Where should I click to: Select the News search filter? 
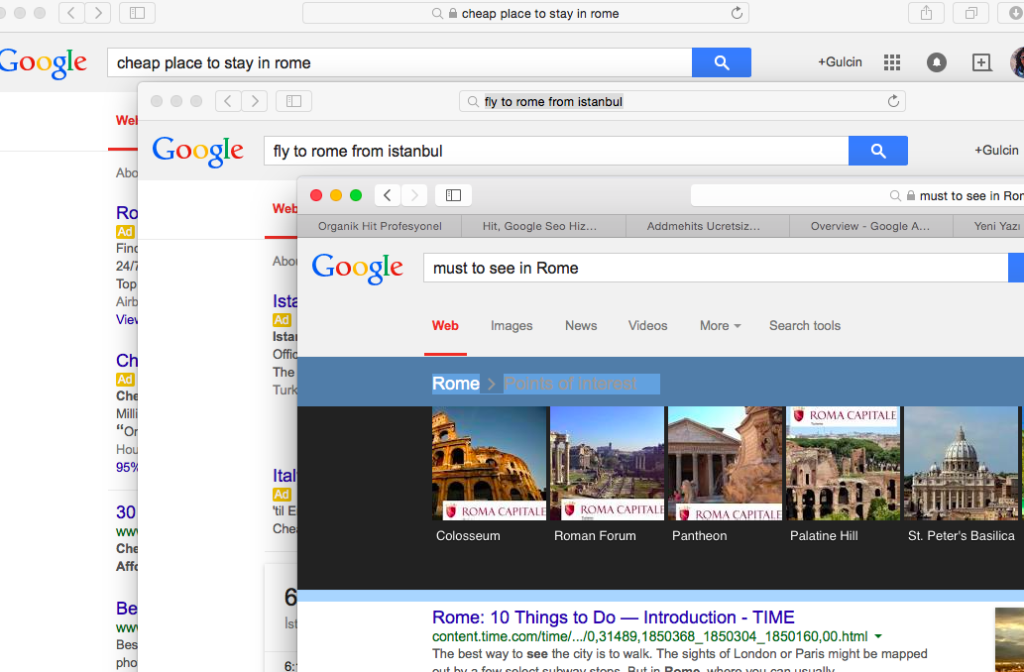tap(581, 325)
